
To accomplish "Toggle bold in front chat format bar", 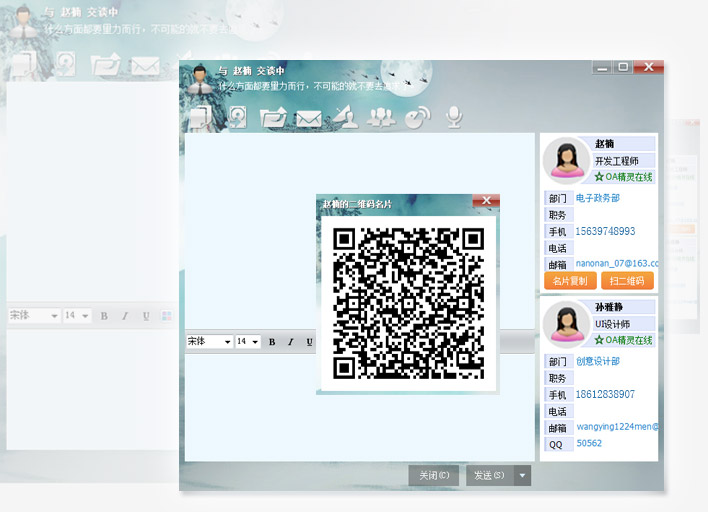I will [x=272, y=342].
